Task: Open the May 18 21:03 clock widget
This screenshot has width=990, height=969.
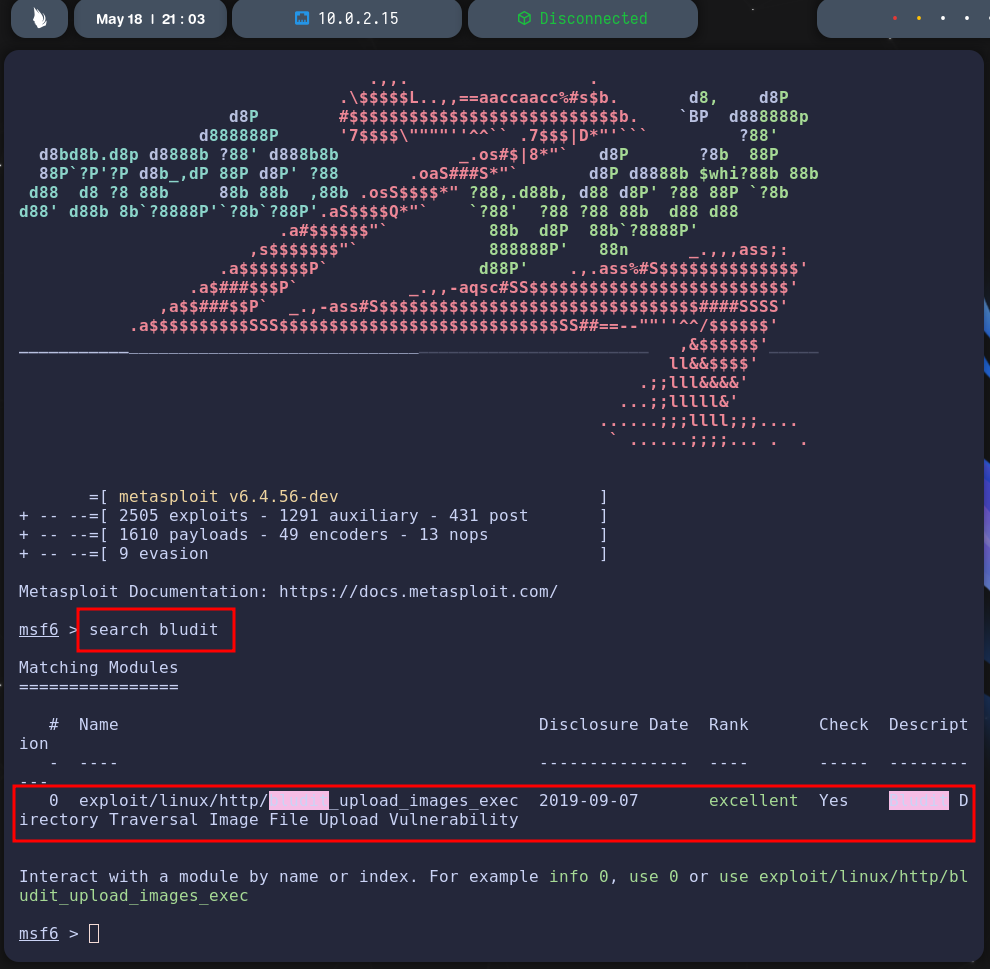Action: pos(150,19)
